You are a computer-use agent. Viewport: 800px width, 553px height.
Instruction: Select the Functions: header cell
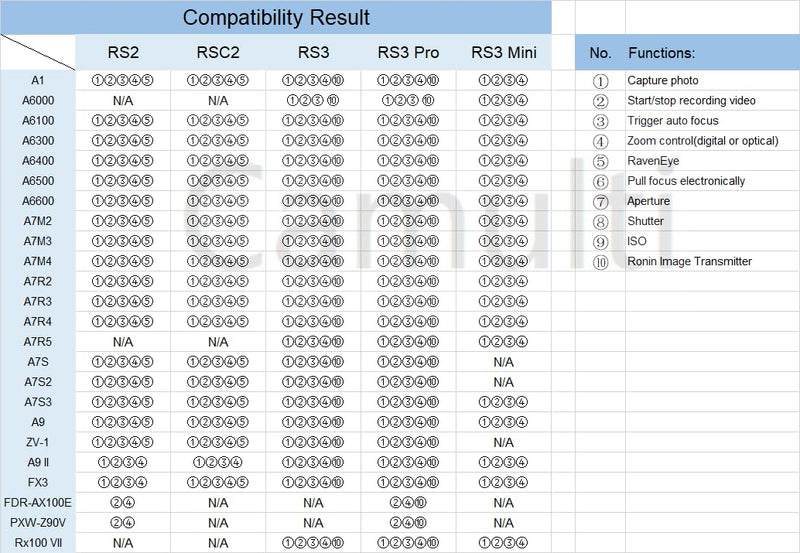[712, 52]
